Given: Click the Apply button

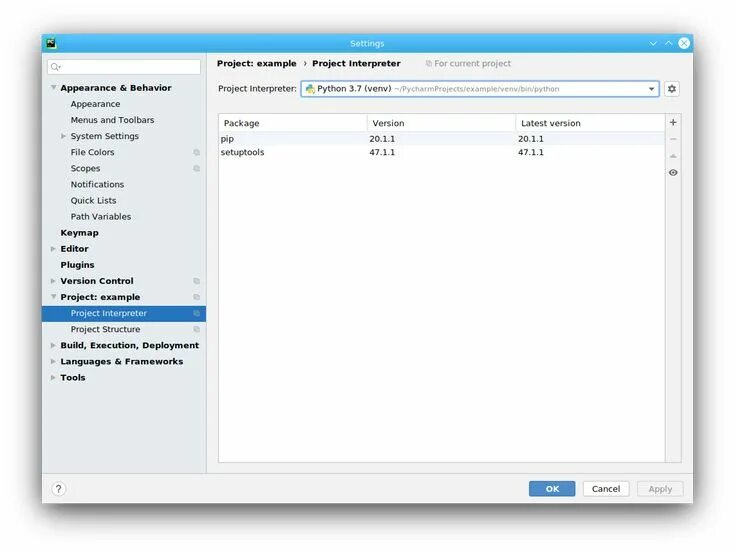Looking at the screenshot, I should (x=660, y=489).
